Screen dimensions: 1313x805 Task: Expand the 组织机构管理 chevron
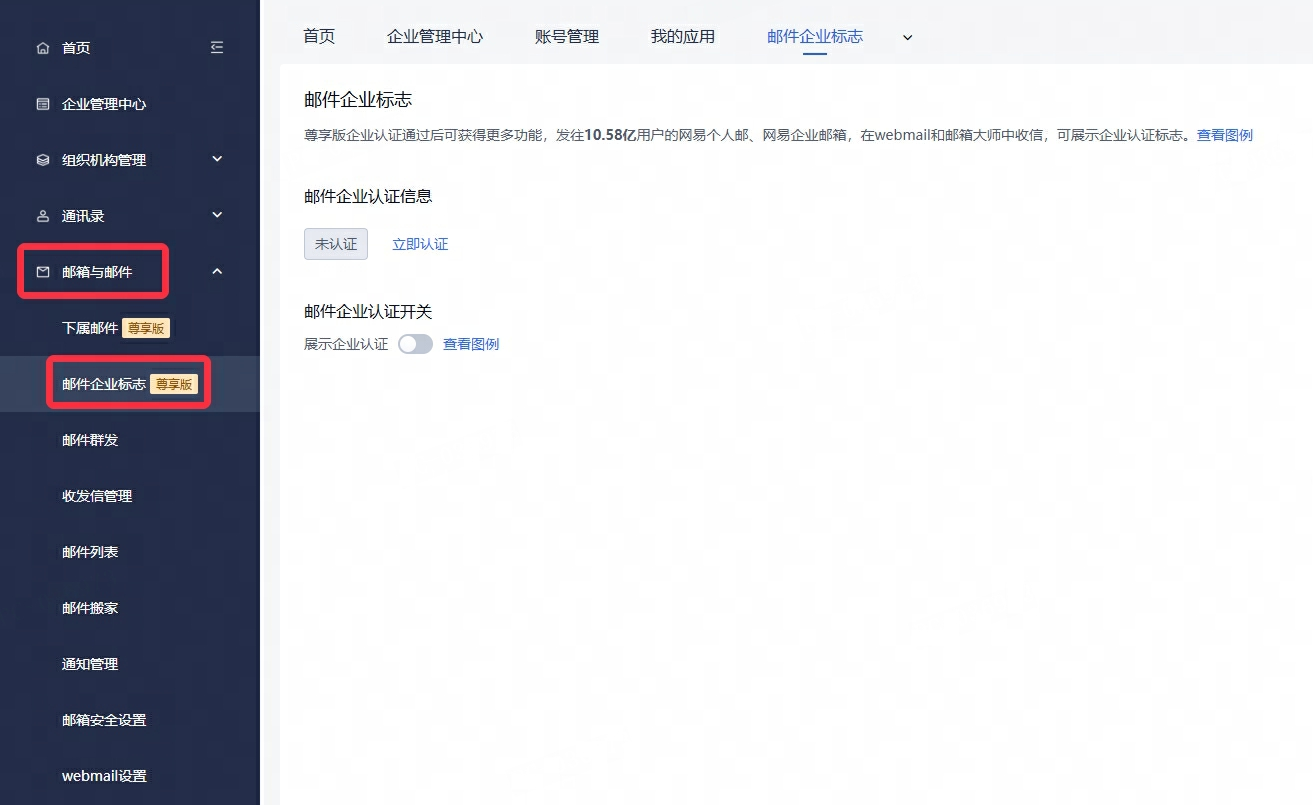coord(217,159)
